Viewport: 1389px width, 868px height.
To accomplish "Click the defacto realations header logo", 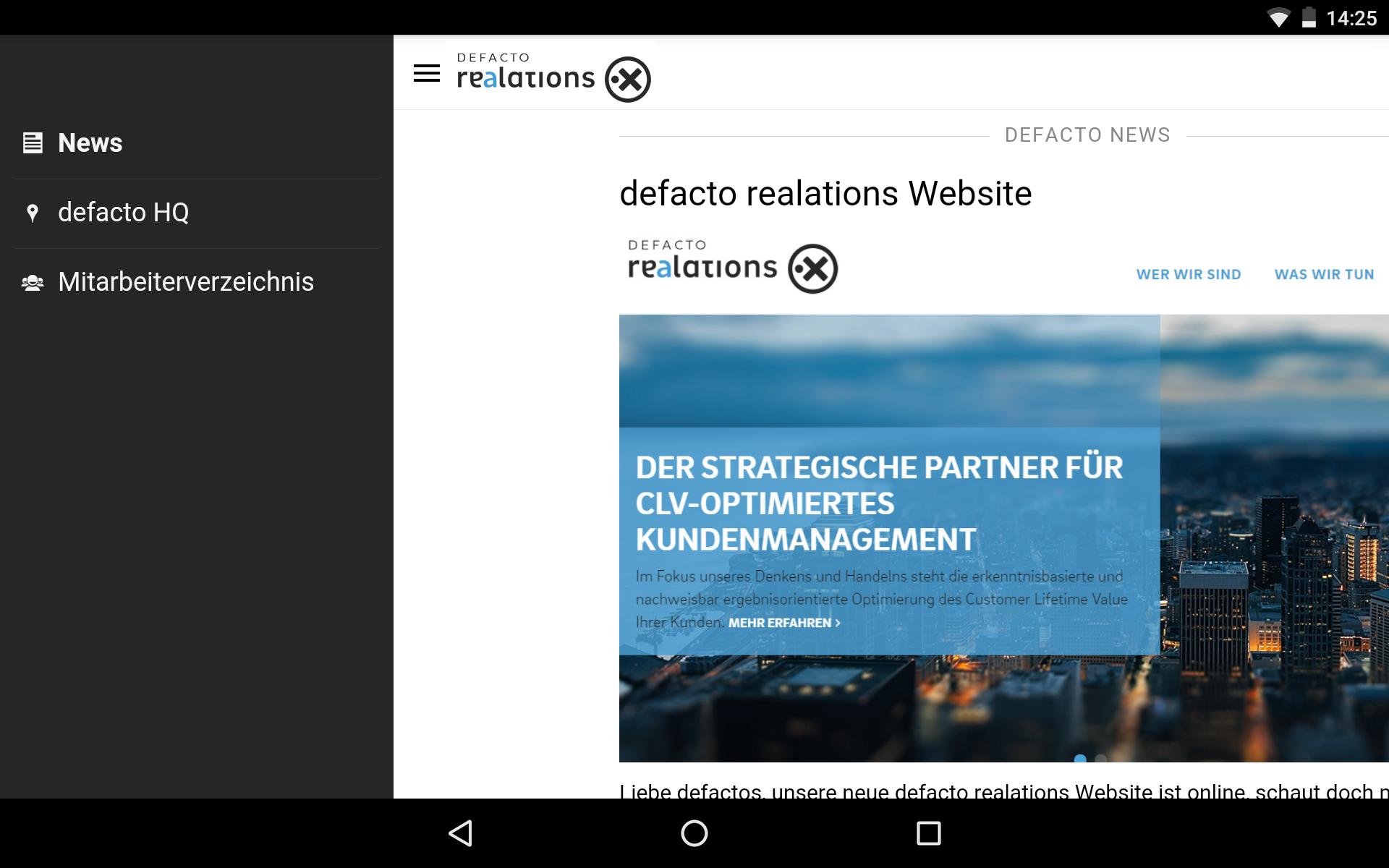I will [x=553, y=77].
